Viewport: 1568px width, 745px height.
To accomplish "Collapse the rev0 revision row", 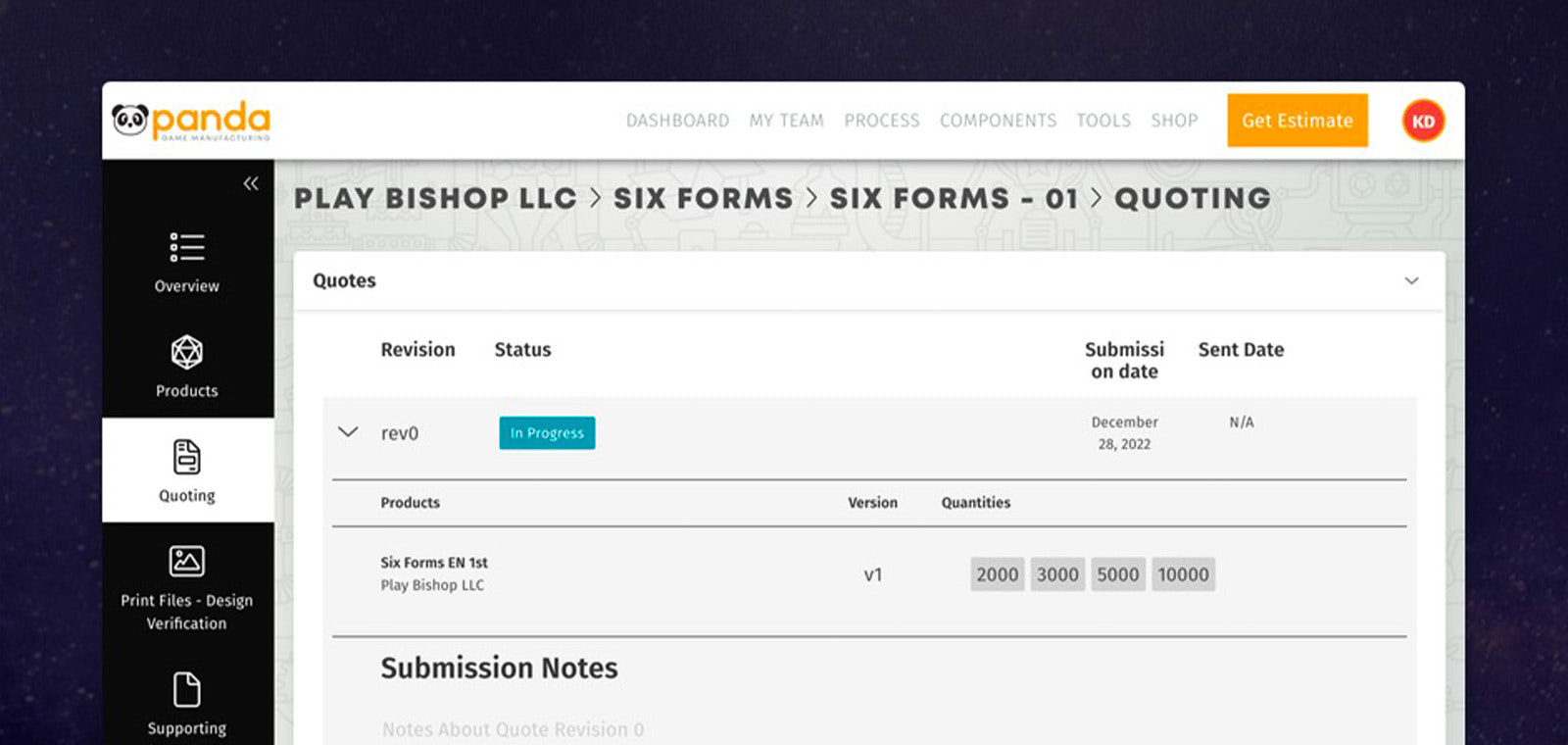I will click(x=348, y=432).
